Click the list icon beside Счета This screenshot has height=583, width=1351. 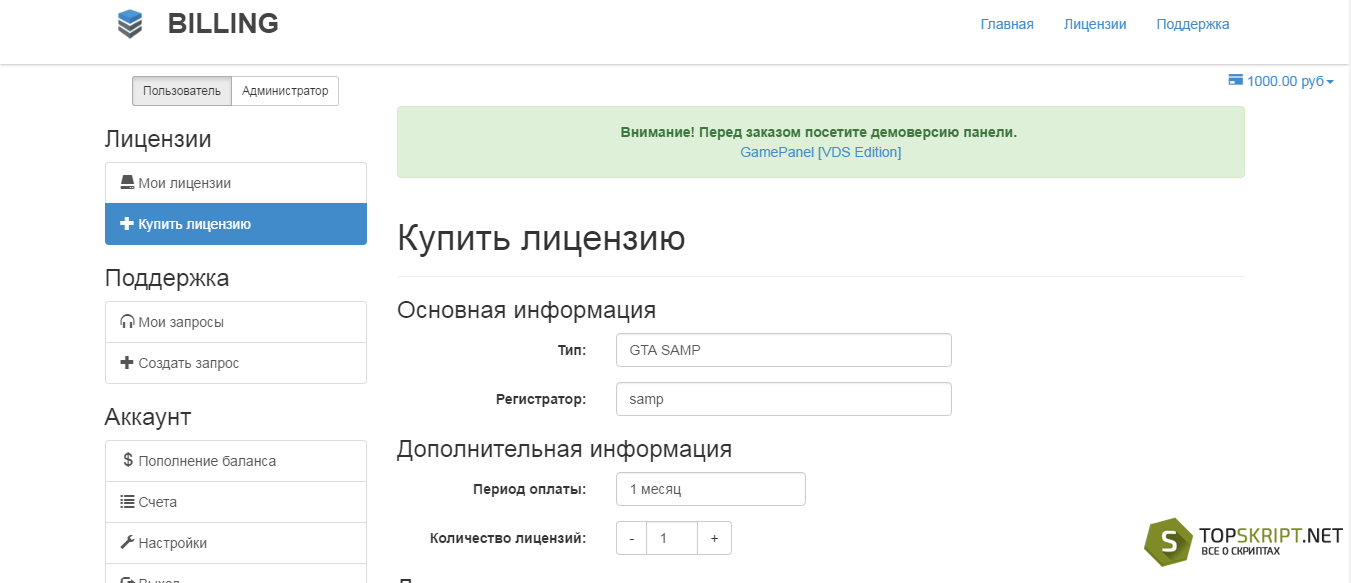point(127,502)
